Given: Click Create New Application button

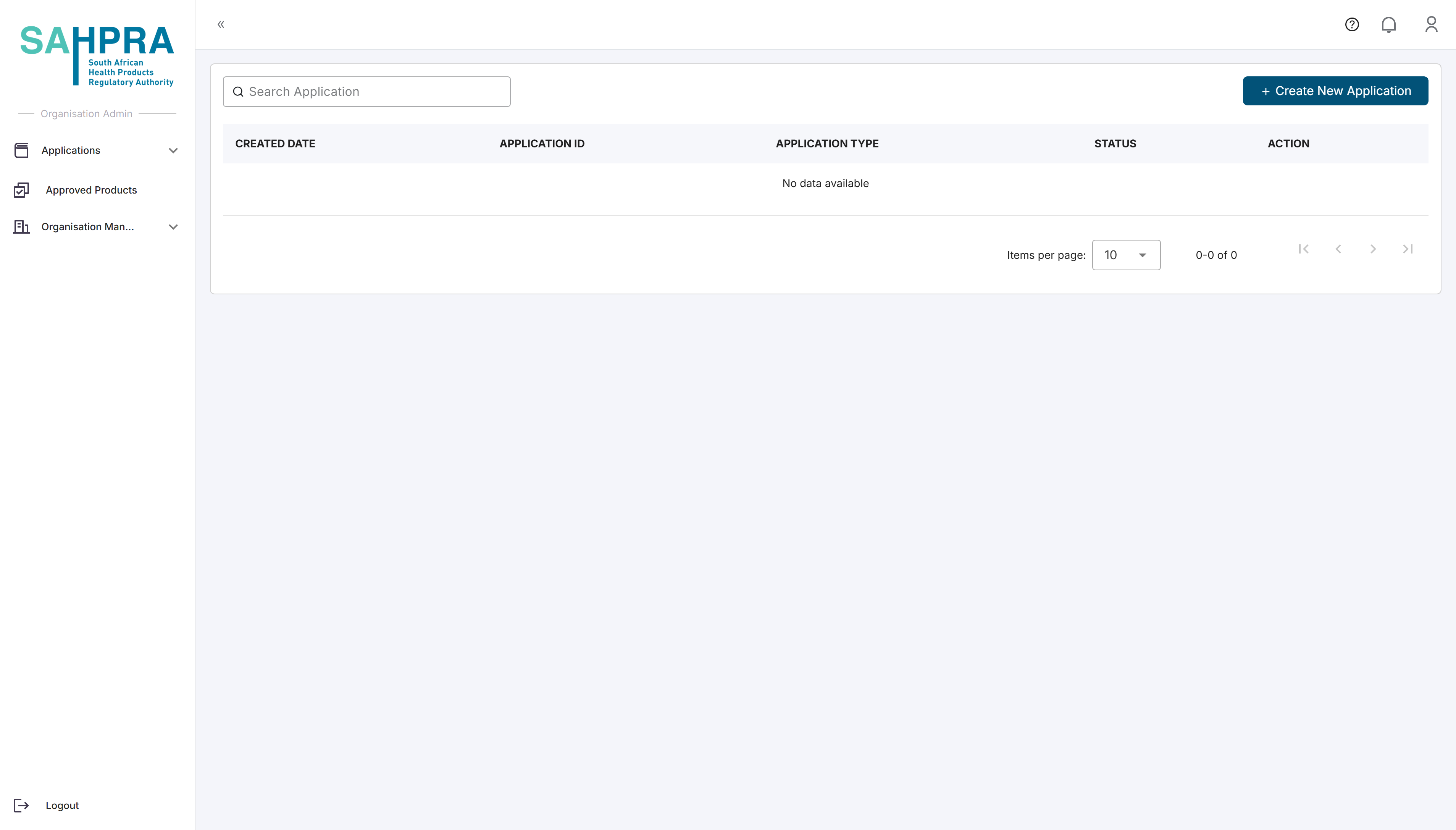Looking at the screenshot, I should pyautogui.click(x=1335, y=90).
